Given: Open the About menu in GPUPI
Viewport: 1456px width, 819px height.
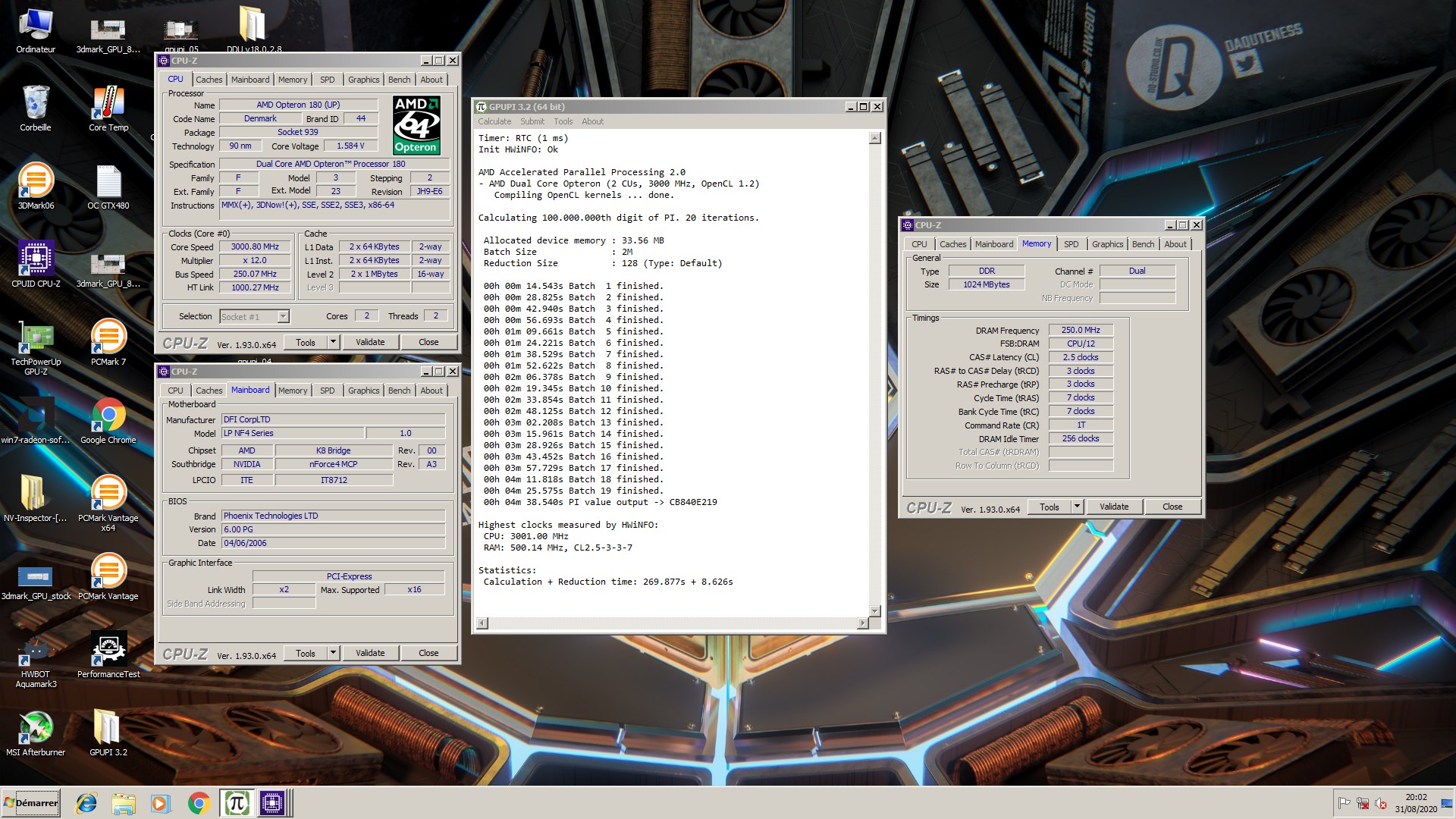Looking at the screenshot, I should pyautogui.click(x=592, y=121).
